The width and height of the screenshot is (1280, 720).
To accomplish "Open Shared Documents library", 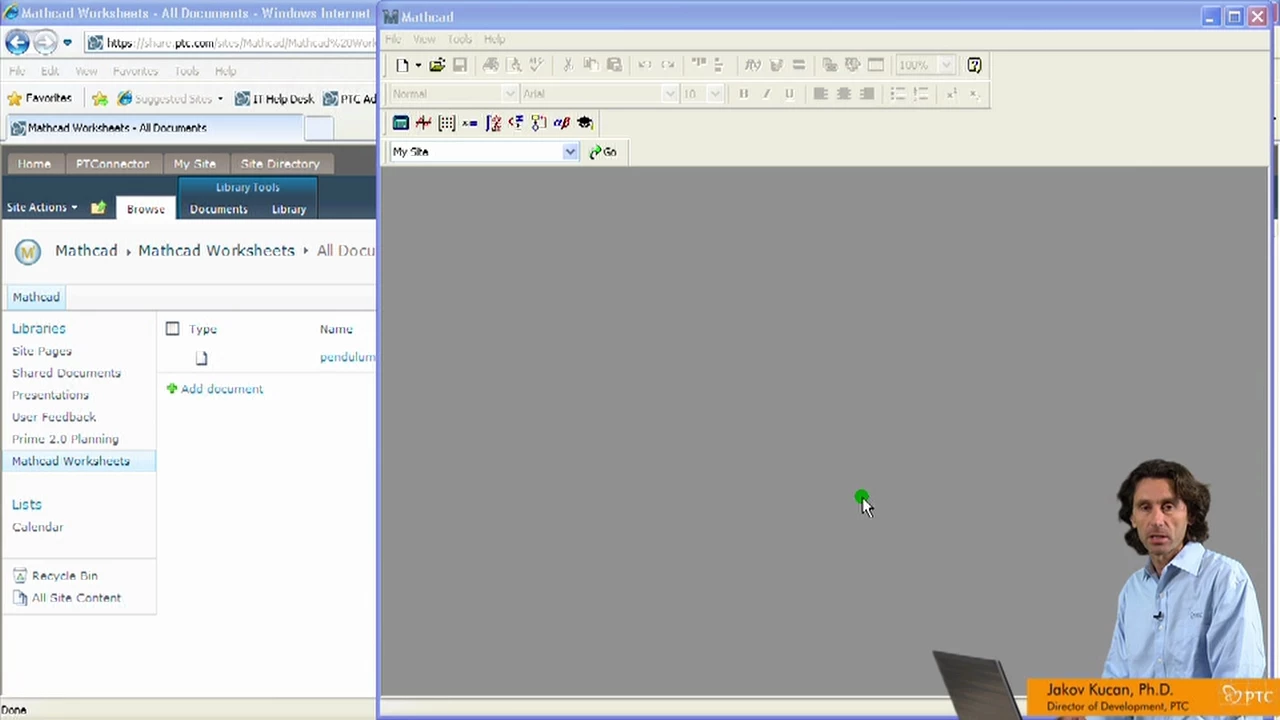I will click(66, 373).
